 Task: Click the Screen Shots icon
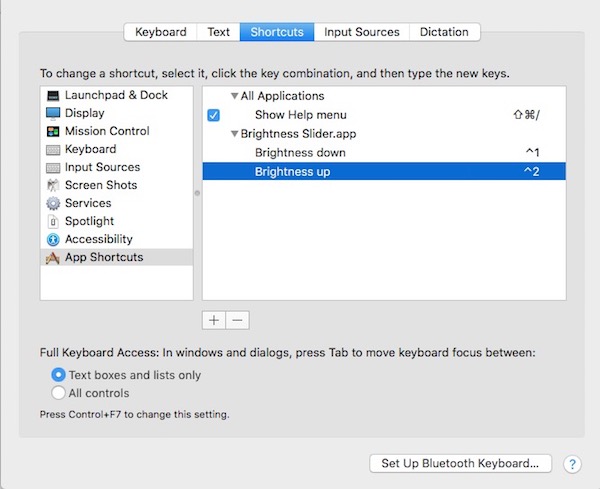pos(53,185)
